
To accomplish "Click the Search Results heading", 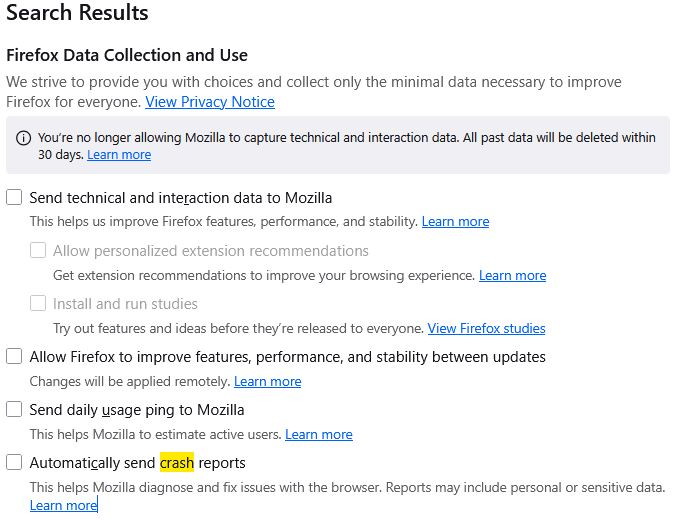I will pyautogui.click(x=77, y=14).
